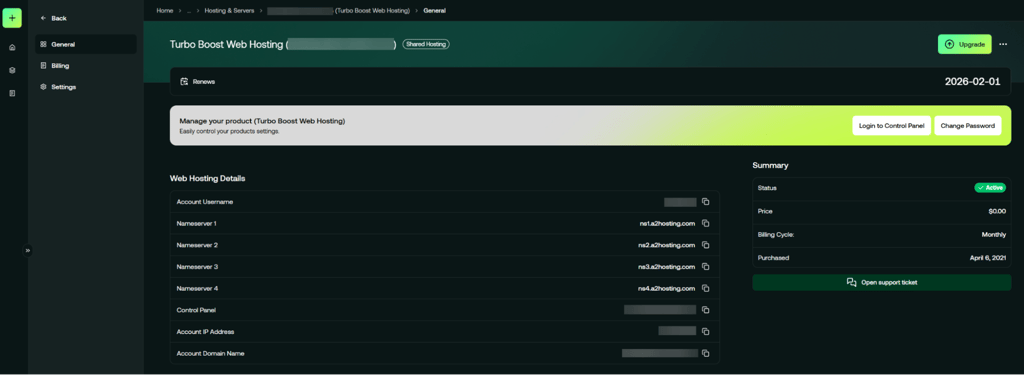Open the home icon in the left rail

click(12, 48)
